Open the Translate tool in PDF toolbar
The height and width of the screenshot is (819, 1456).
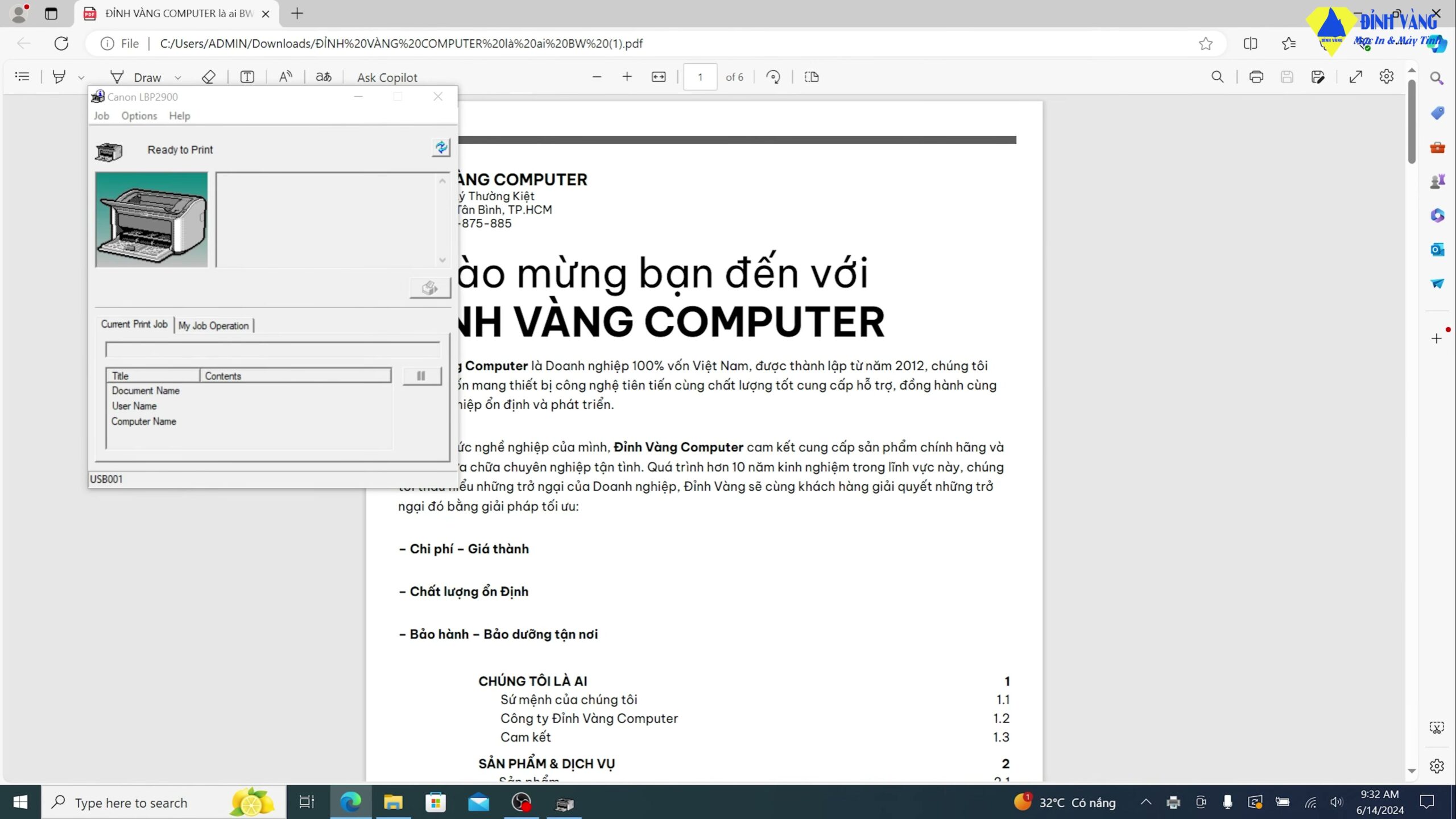tap(324, 77)
